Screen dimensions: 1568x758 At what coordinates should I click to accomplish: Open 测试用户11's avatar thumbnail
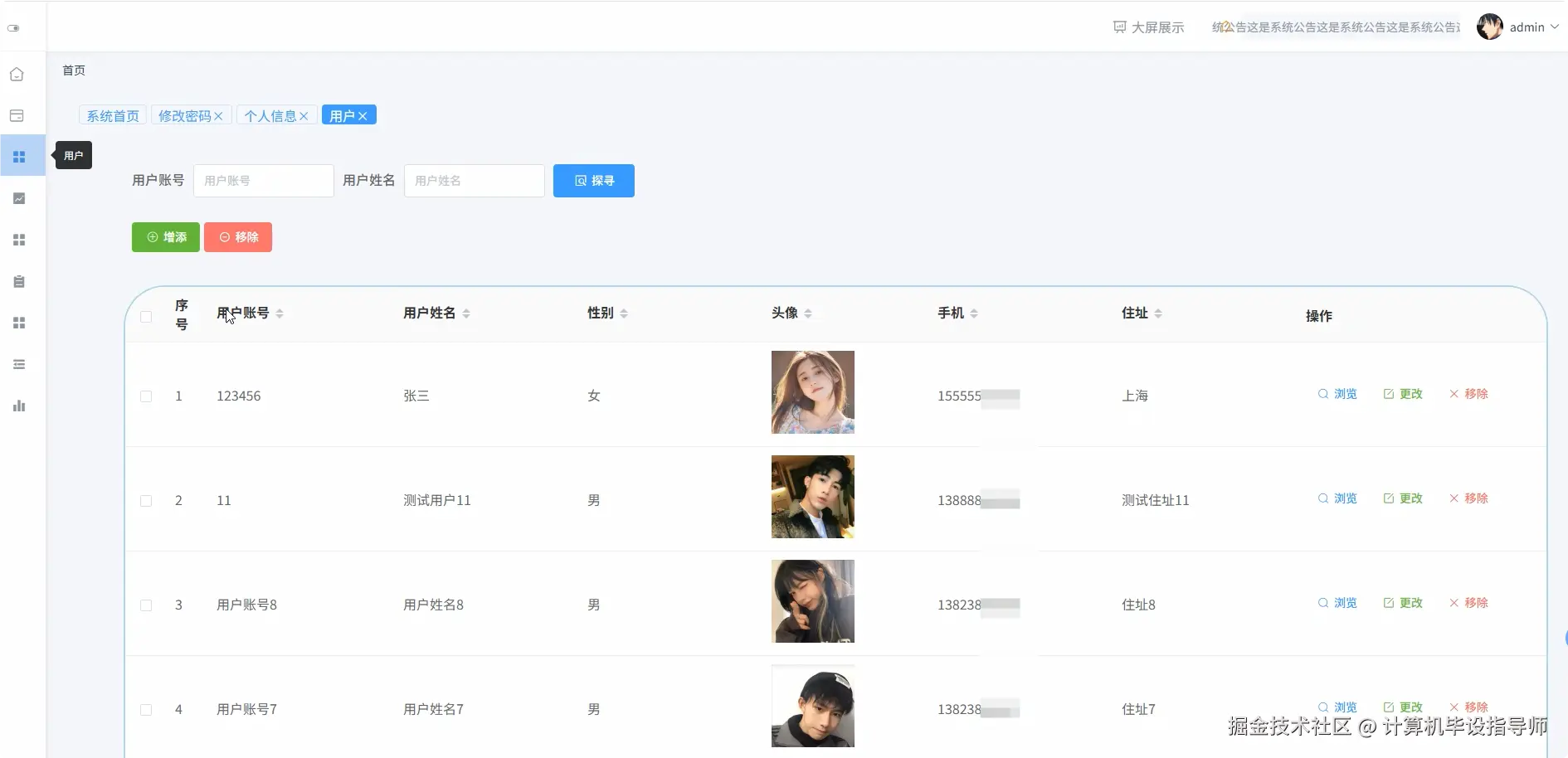pyautogui.click(x=813, y=497)
